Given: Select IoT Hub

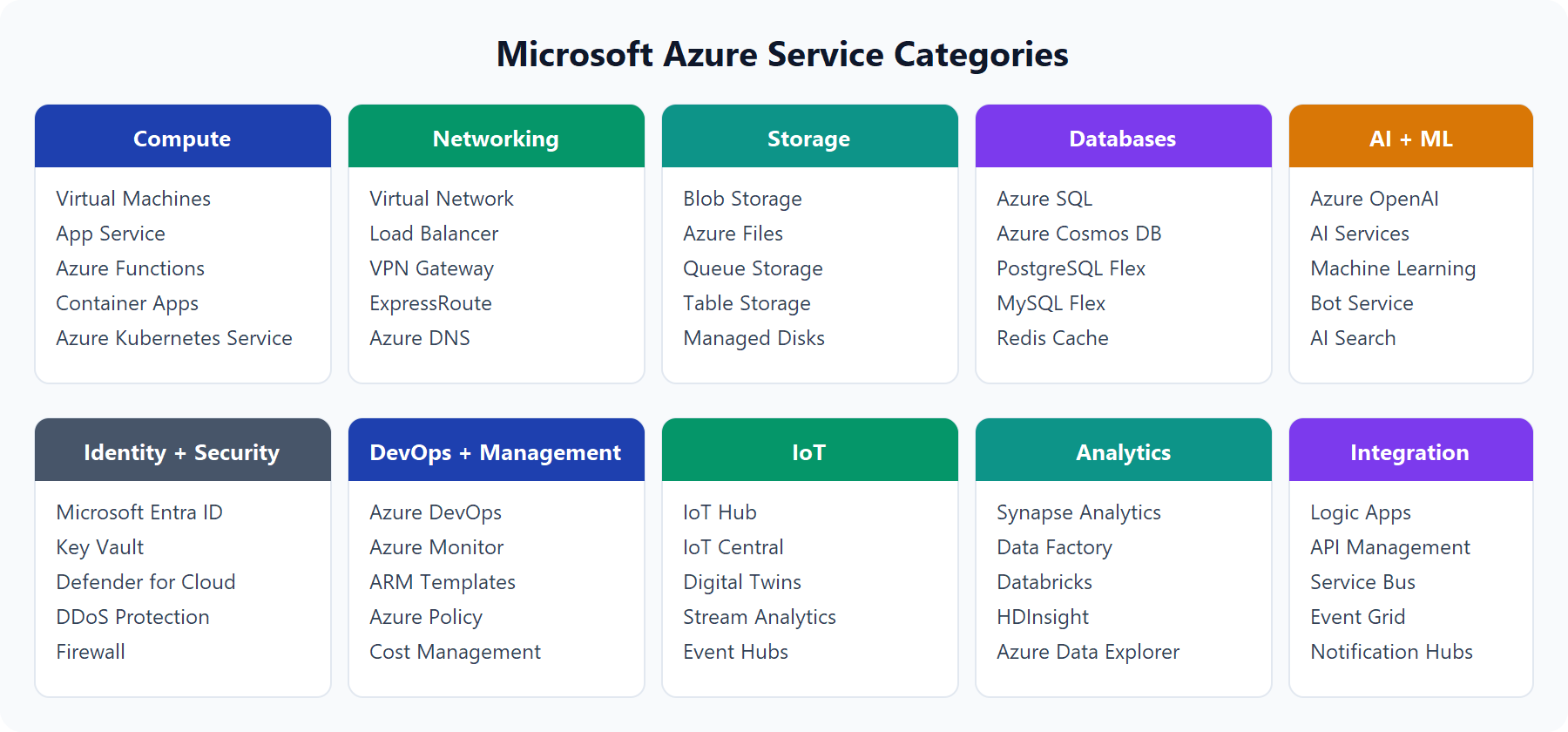Looking at the screenshot, I should (720, 512).
